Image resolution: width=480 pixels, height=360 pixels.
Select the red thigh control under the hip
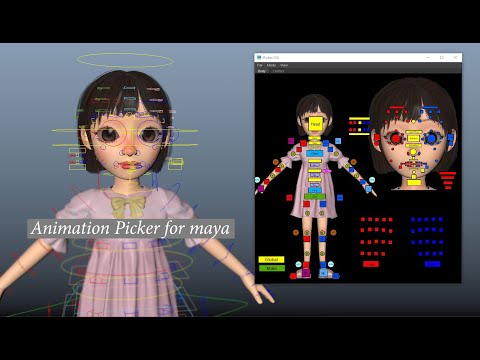[x=306, y=204]
